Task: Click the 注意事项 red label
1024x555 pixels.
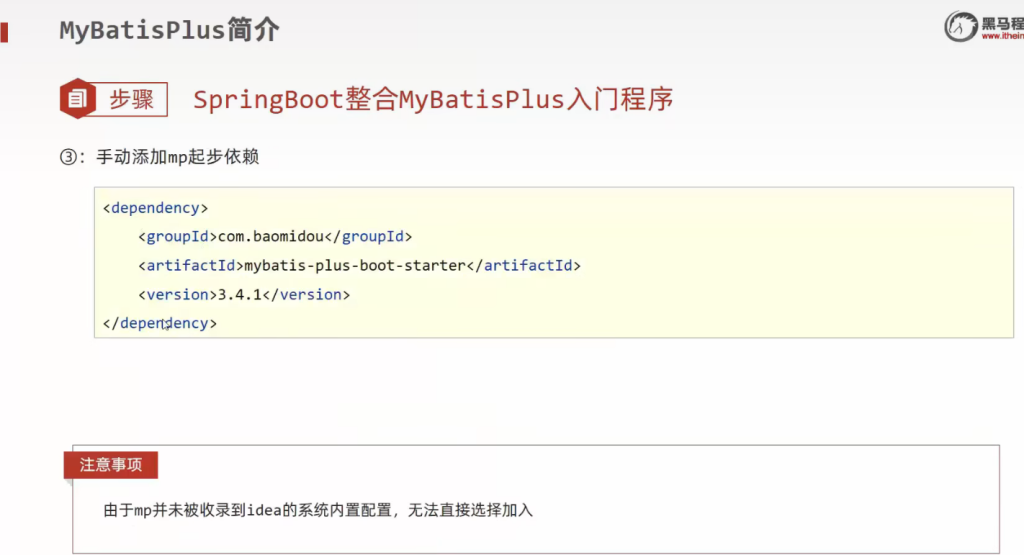Action: (111, 465)
